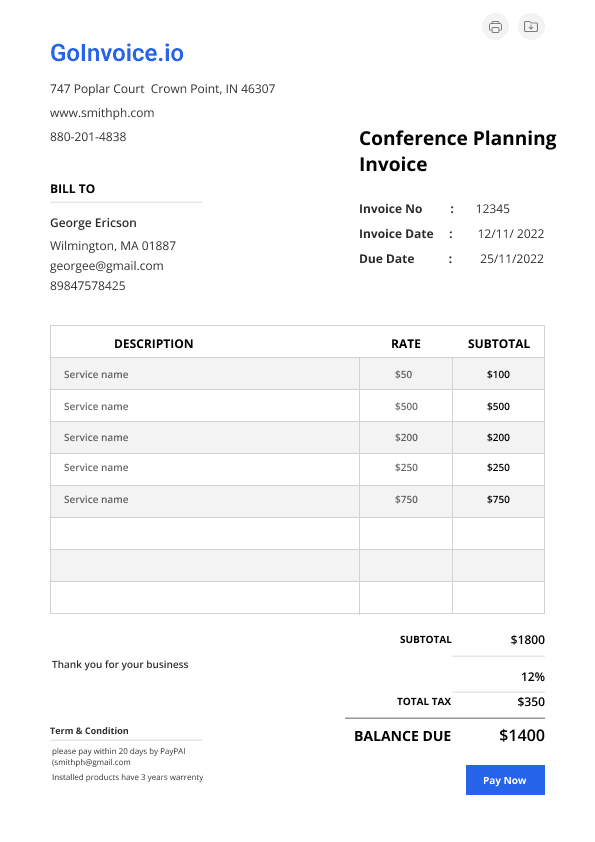
Task: Click the RATE column header
Action: [406, 344]
